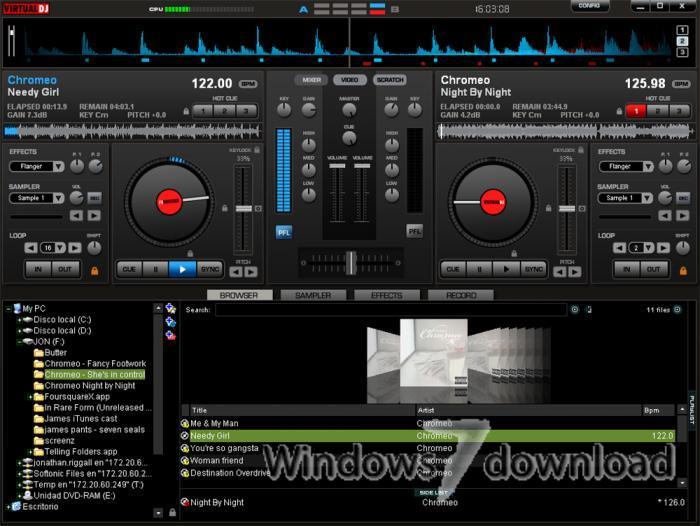The image size is (700, 526).
Task: Open right deck Flanger effect dropdown
Action: (x=648, y=167)
